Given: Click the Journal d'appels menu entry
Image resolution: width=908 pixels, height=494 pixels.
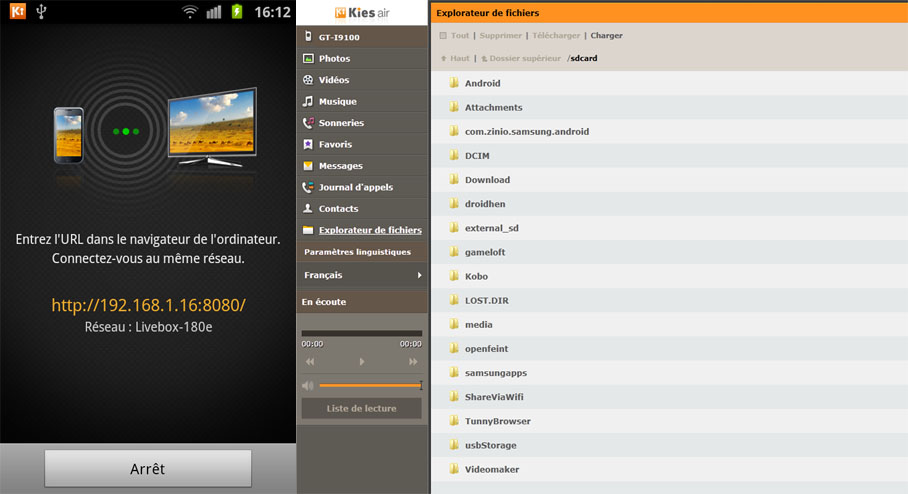Looking at the screenshot, I should [363, 187].
